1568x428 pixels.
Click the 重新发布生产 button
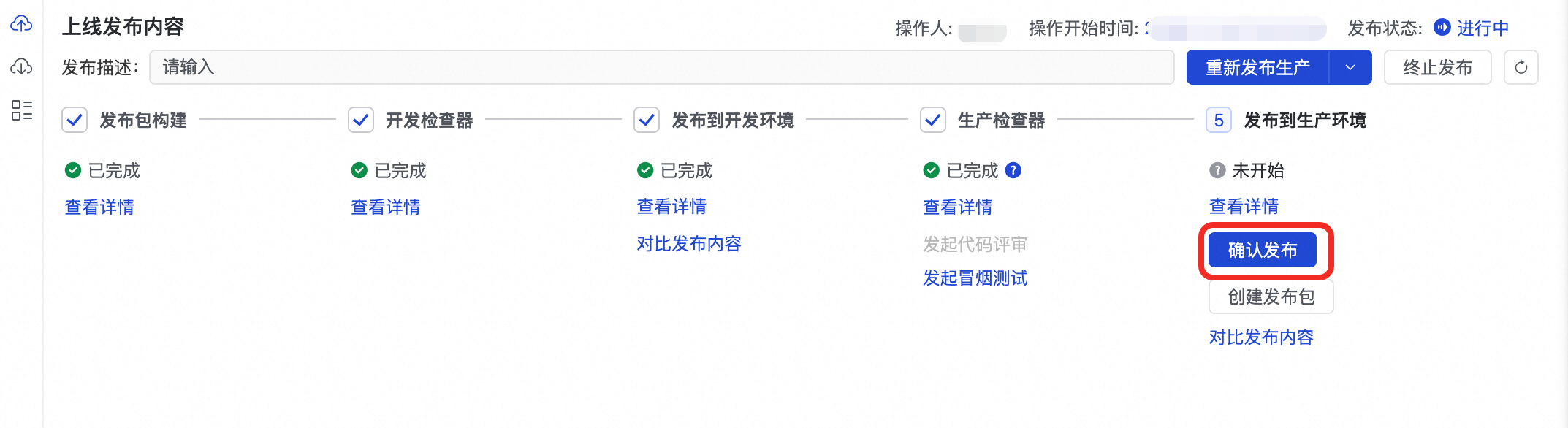click(1257, 67)
